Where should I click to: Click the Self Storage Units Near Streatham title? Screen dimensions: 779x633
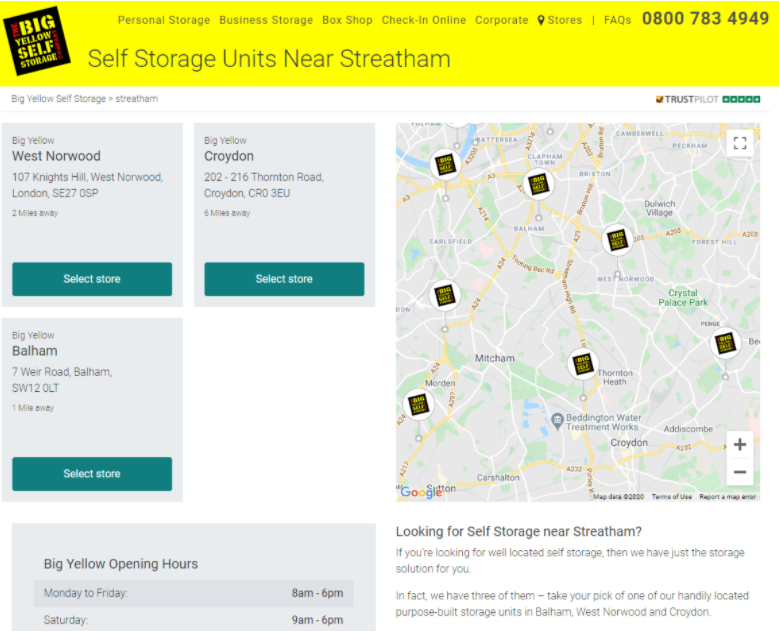click(269, 59)
